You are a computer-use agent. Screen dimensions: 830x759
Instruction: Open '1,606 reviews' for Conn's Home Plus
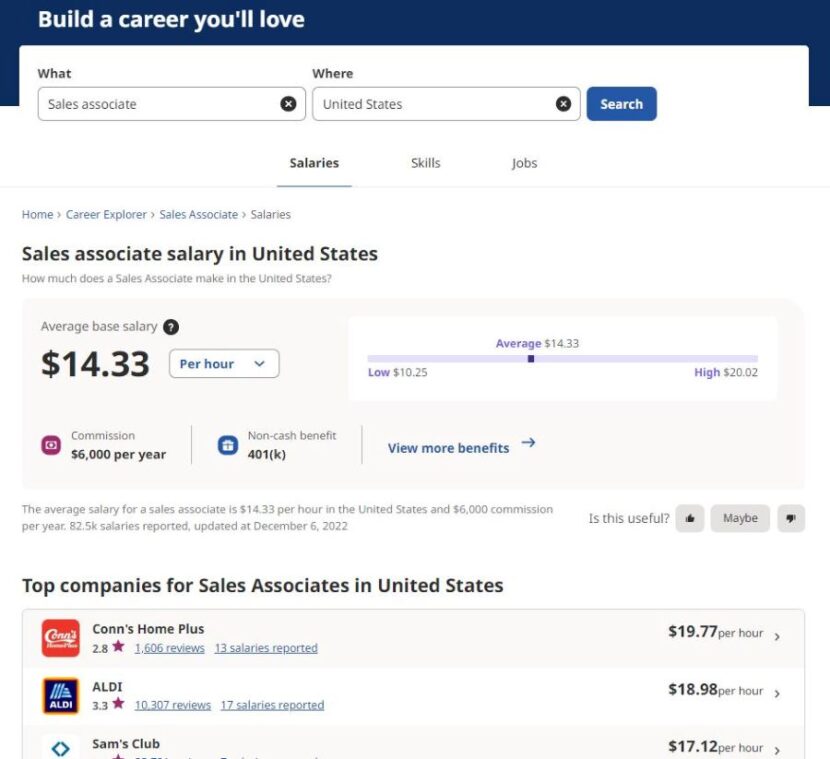pos(169,648)
